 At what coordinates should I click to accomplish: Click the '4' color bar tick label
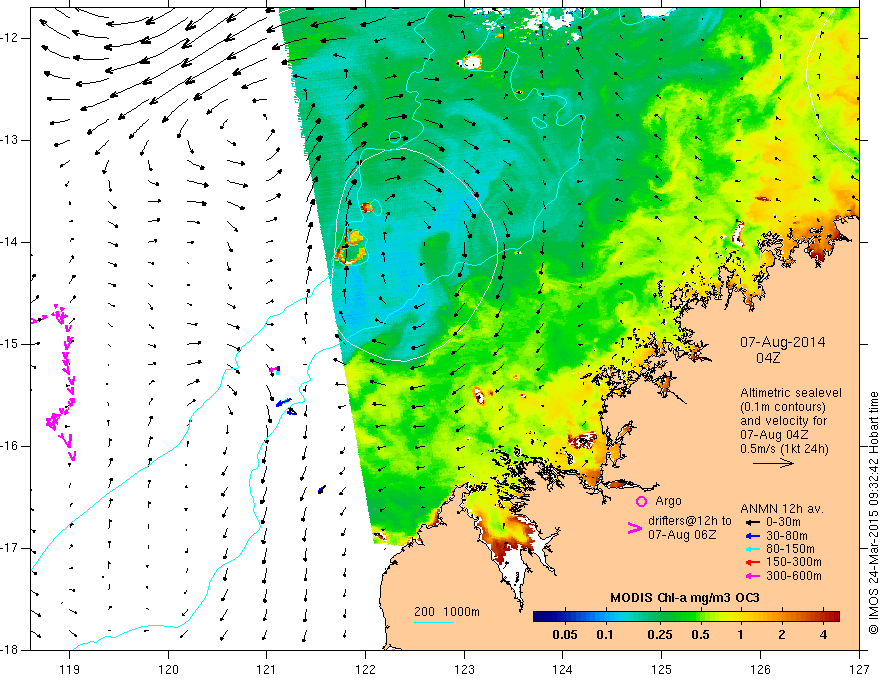click(x=823, y=635)
